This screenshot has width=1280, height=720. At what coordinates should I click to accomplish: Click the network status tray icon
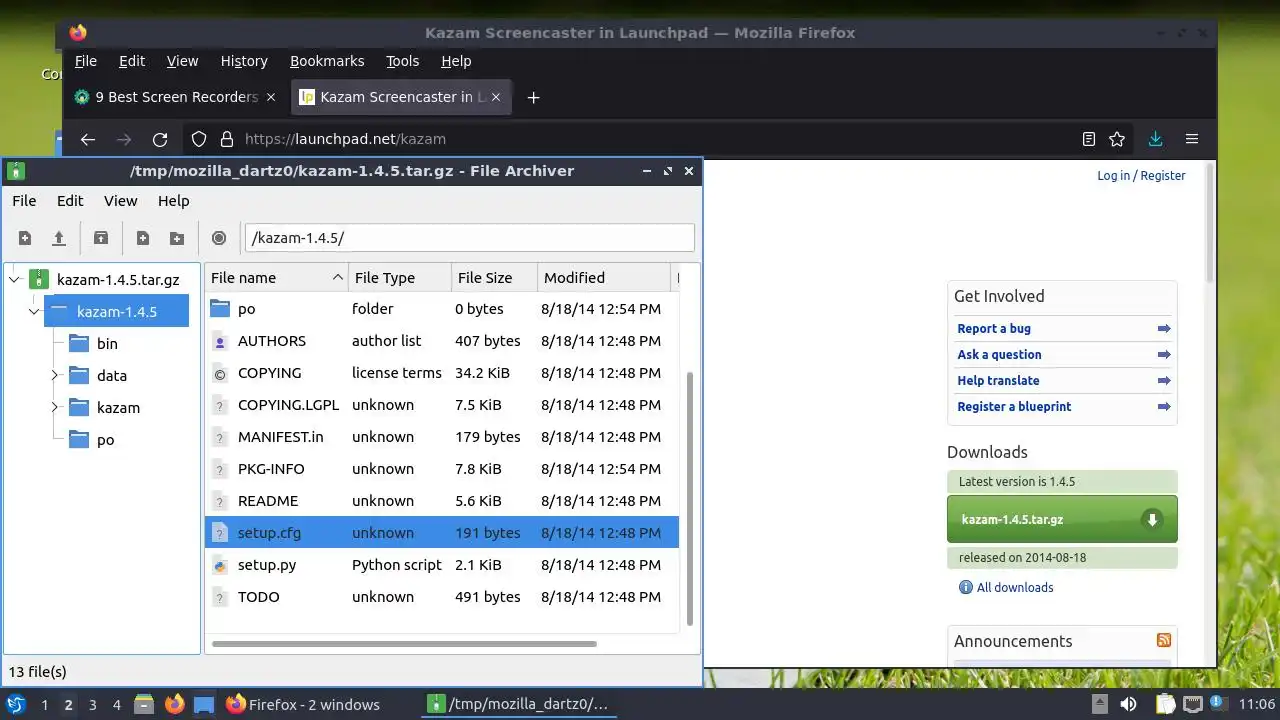[1192, 704]
